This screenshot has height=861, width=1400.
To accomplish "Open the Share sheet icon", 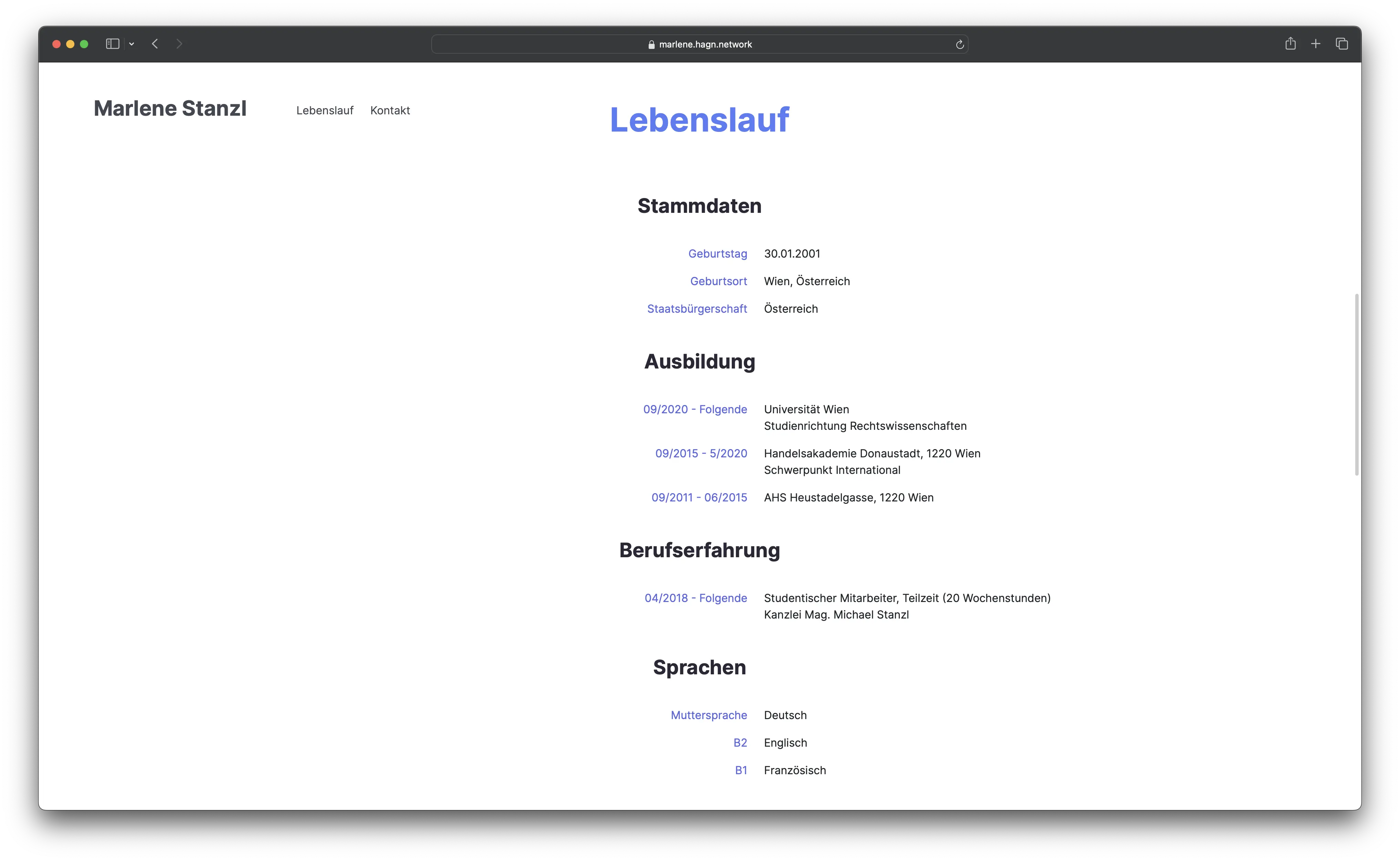I will click(x=1290, y=43).
